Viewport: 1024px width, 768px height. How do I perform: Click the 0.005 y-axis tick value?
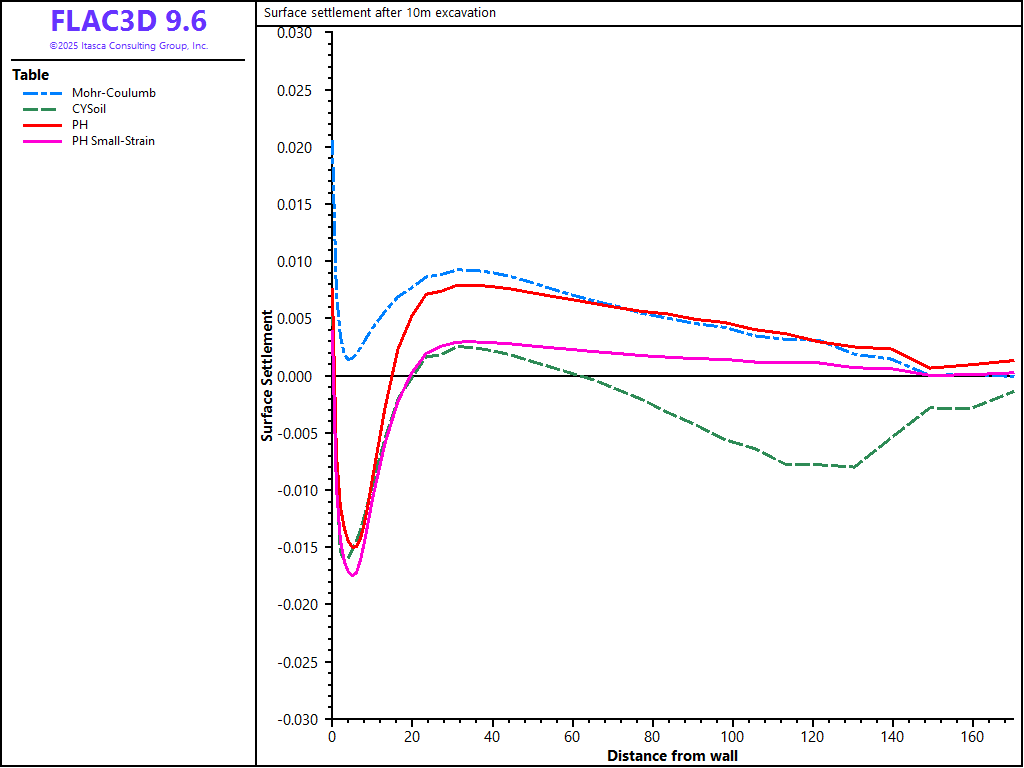pos(294,319)
